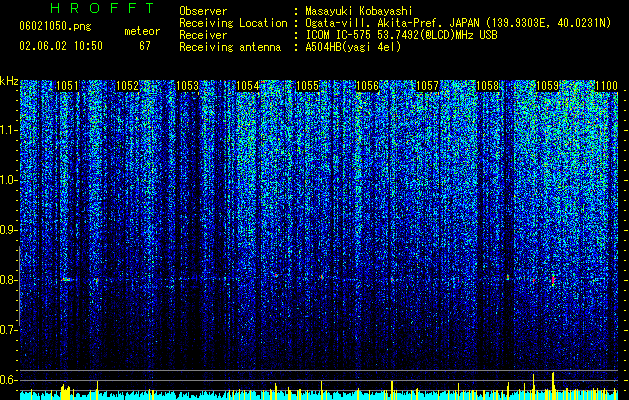Click the meteor echo just after 1051

click(x=67, y=279)
